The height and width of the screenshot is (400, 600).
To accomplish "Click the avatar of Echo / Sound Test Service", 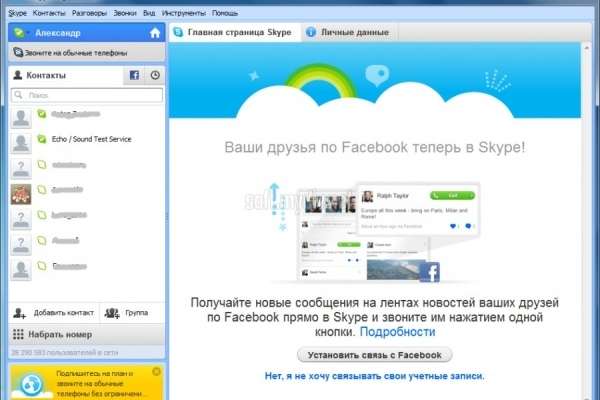I will tap(21, 143).
